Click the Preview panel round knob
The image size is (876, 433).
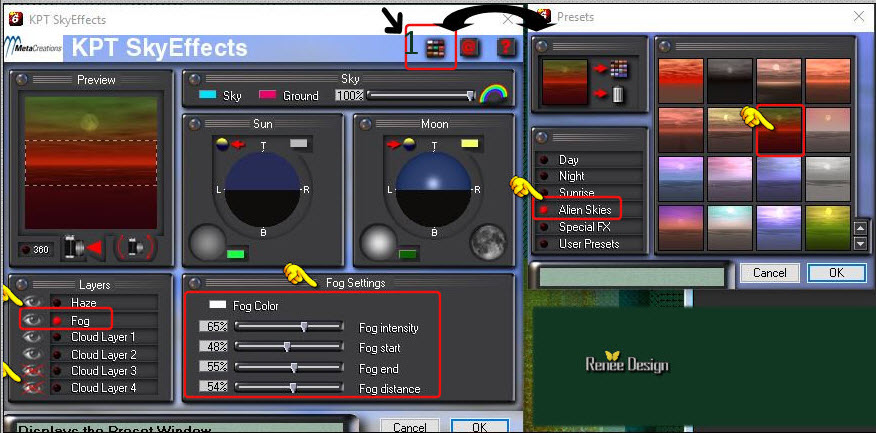(21, 79)
